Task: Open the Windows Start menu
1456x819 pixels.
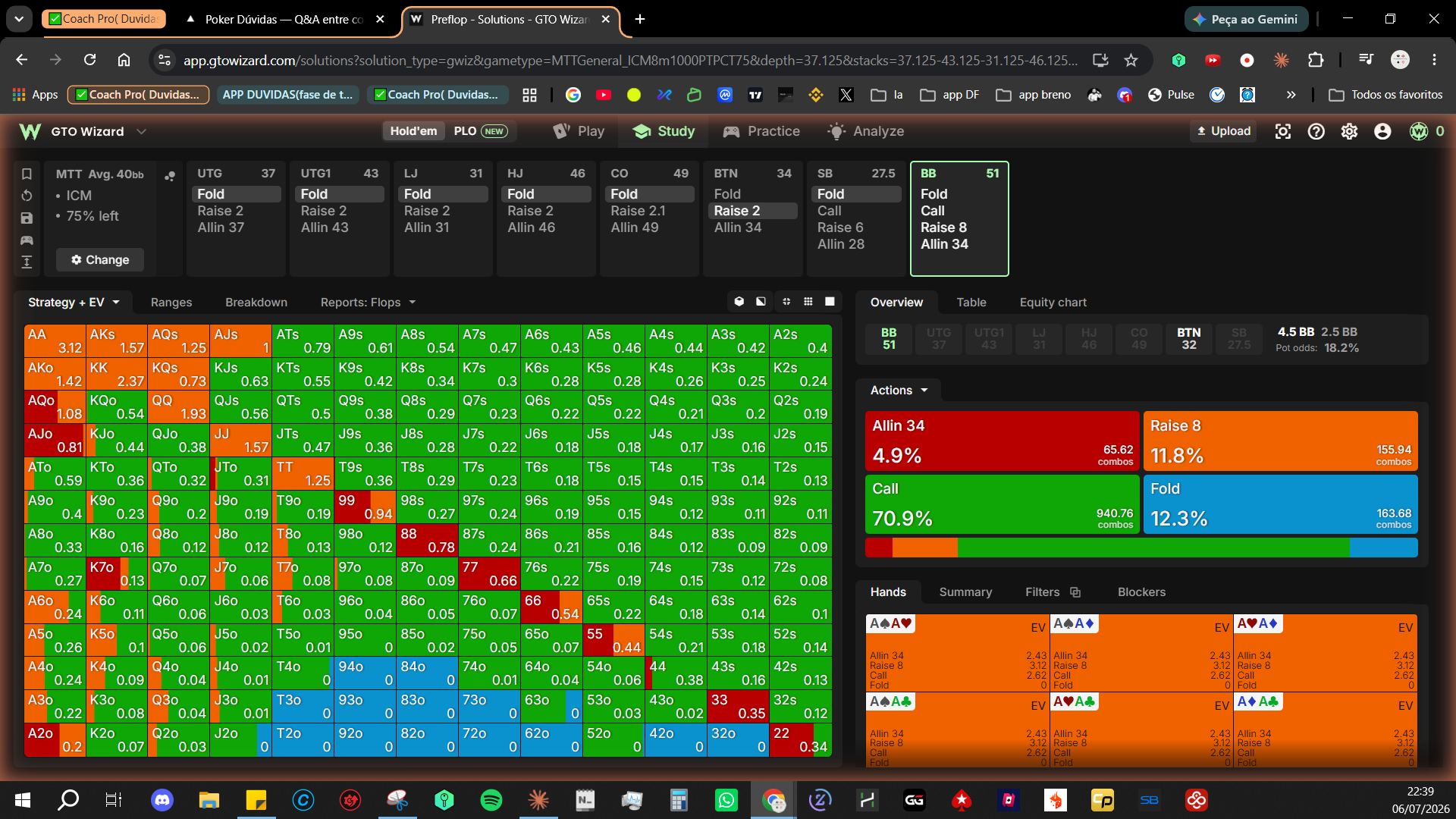Action: [23, 799]
